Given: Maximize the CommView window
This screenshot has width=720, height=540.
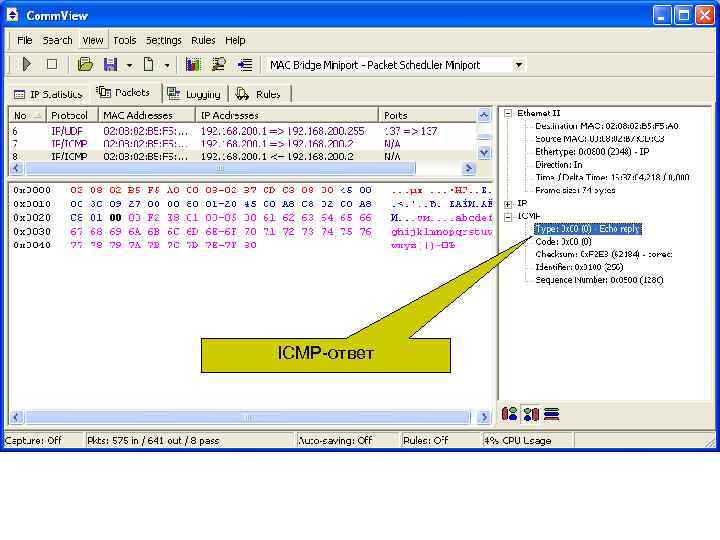Looking at the screenshot, I should [x=683, y=16].
